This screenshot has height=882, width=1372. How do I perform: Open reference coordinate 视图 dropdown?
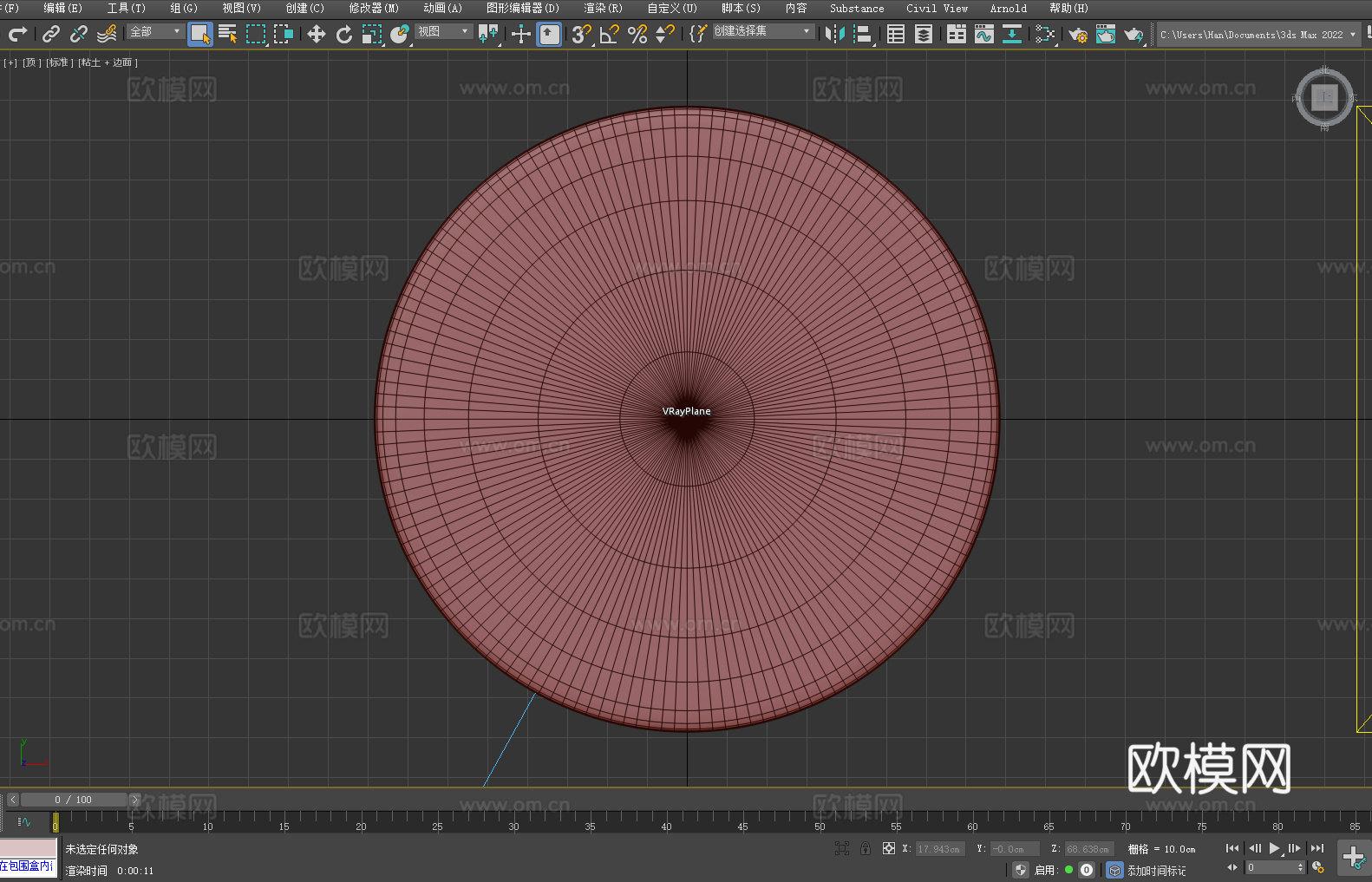443,31
